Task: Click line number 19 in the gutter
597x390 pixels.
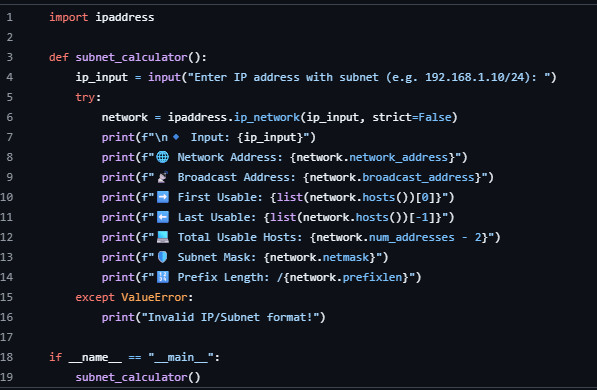Action: point(6,377)
